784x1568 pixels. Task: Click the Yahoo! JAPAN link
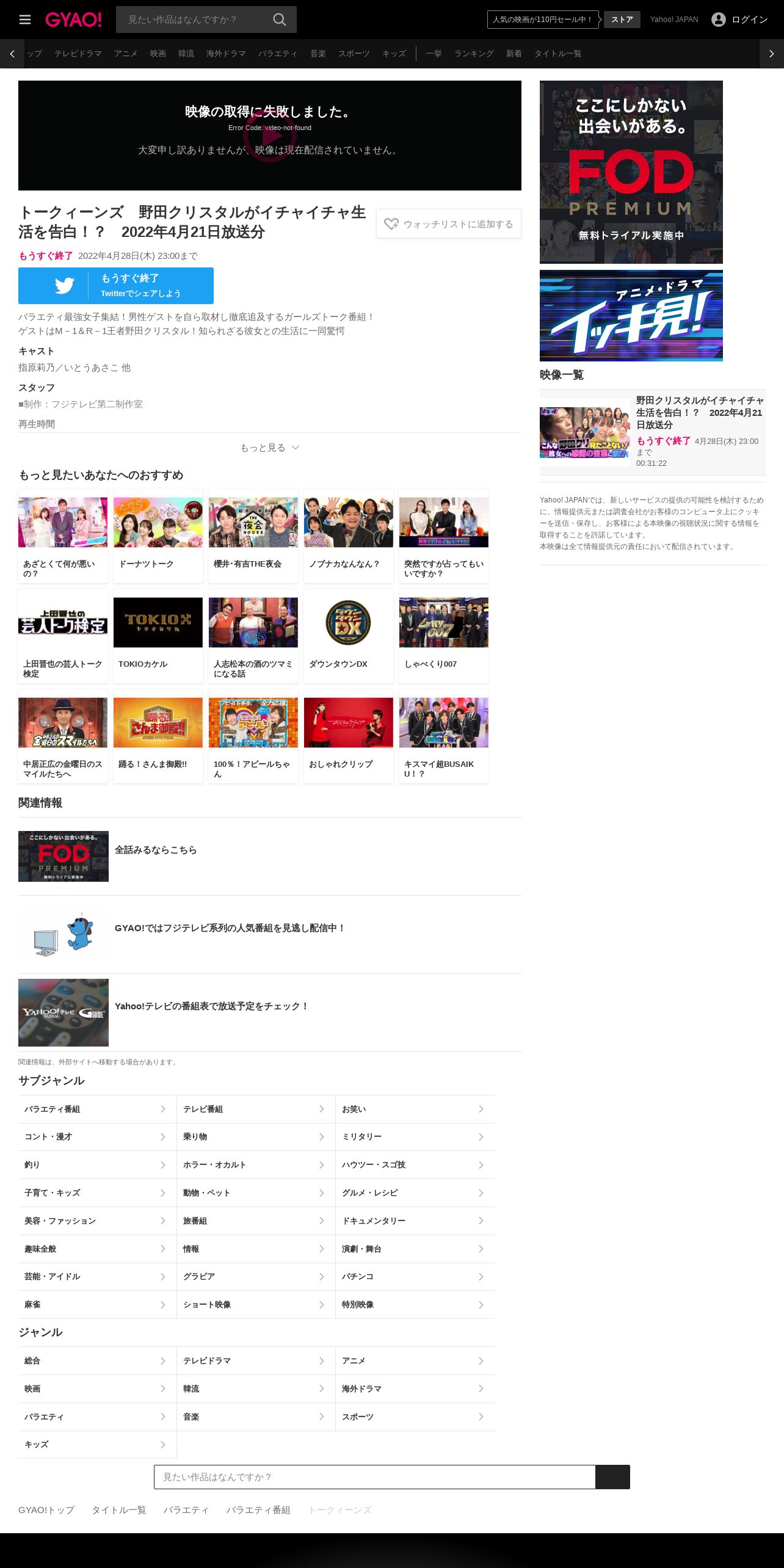[674, 20]
